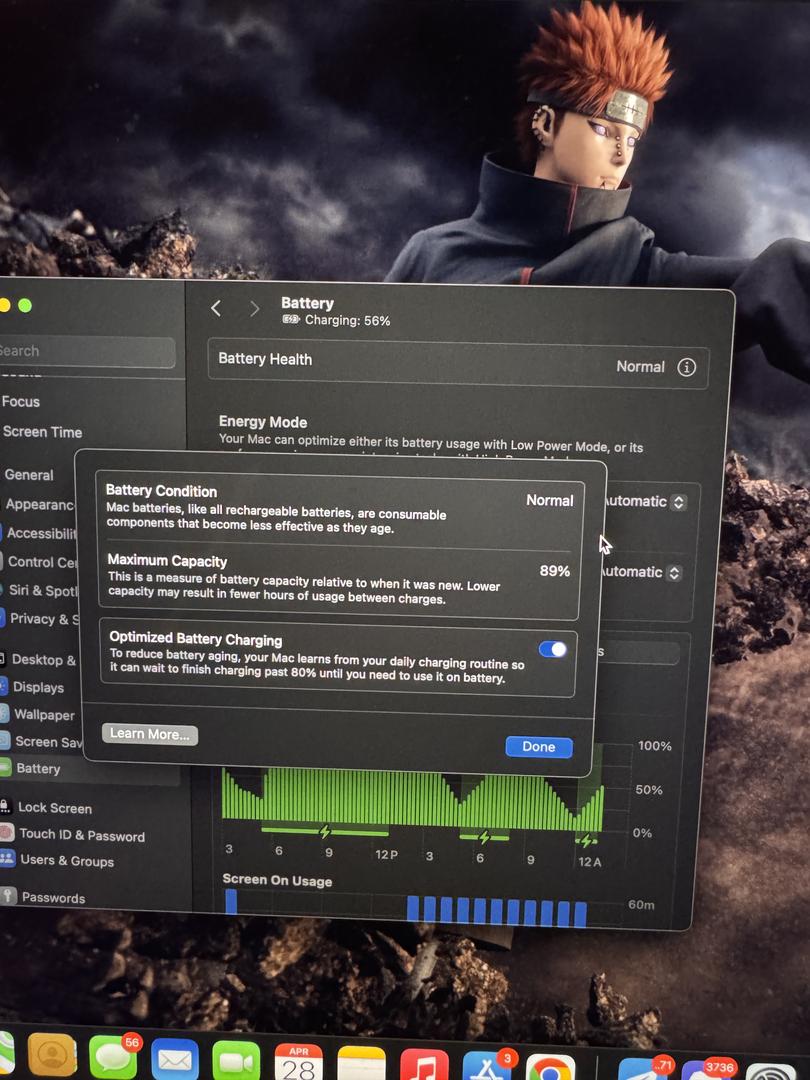Screen dimensions: 810x1080
Task: Open Privacy & Security settings
Action: [x=43, y=619]
